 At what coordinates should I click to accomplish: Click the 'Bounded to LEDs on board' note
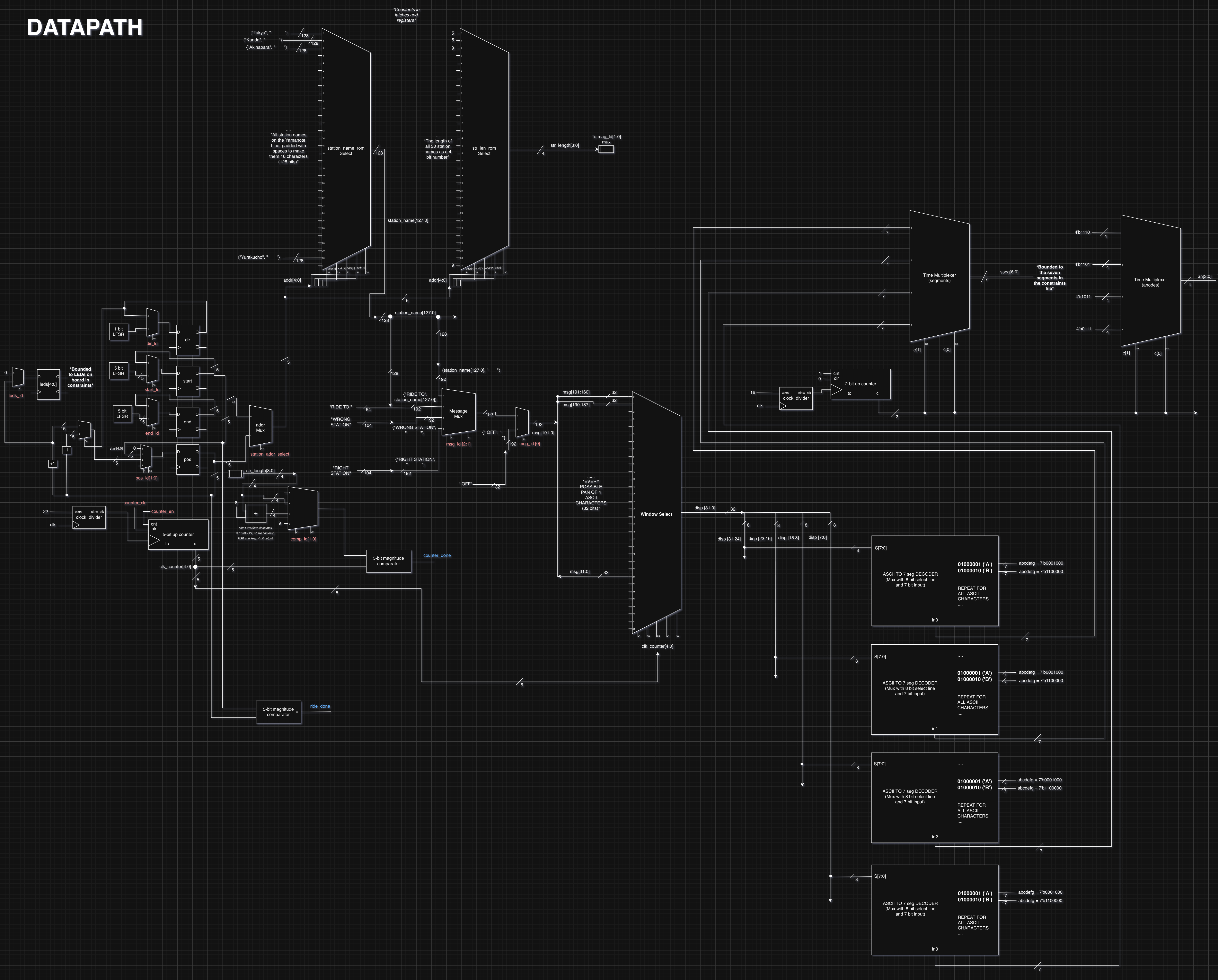(x=80, y=377)
